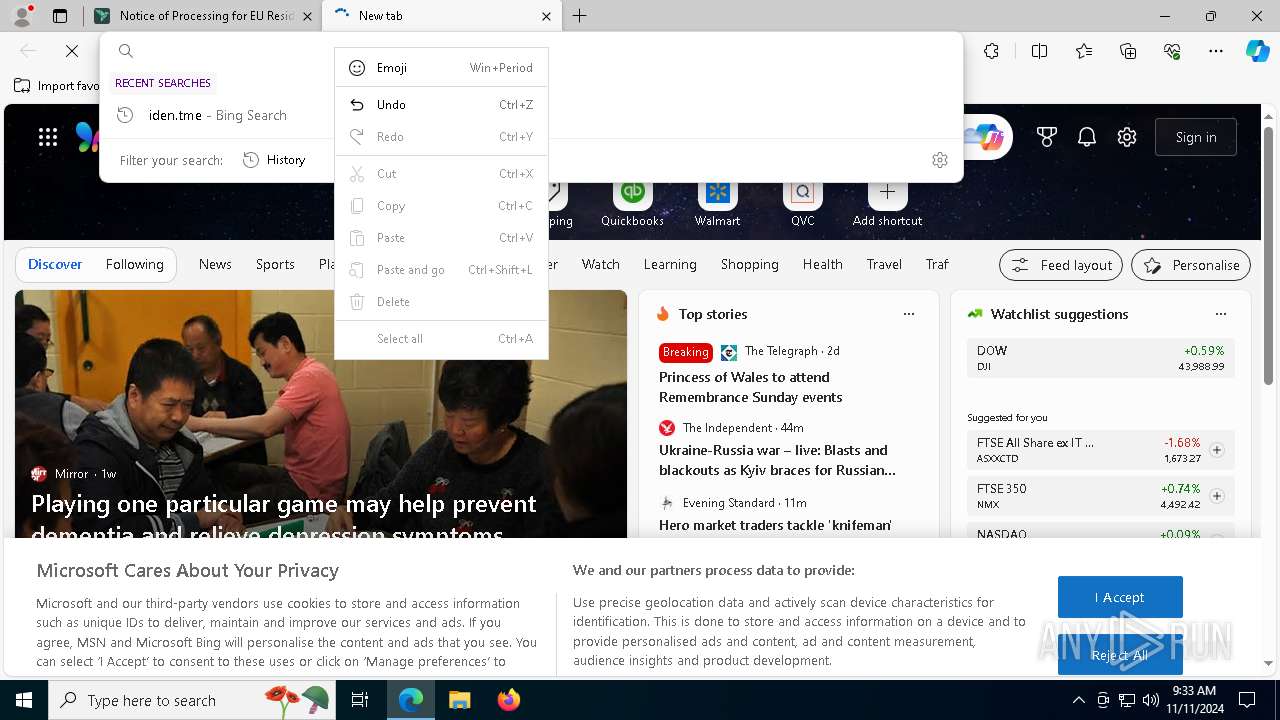Click Reject All privacy button
This screenshot has height=720, width=1280.
1120,655
